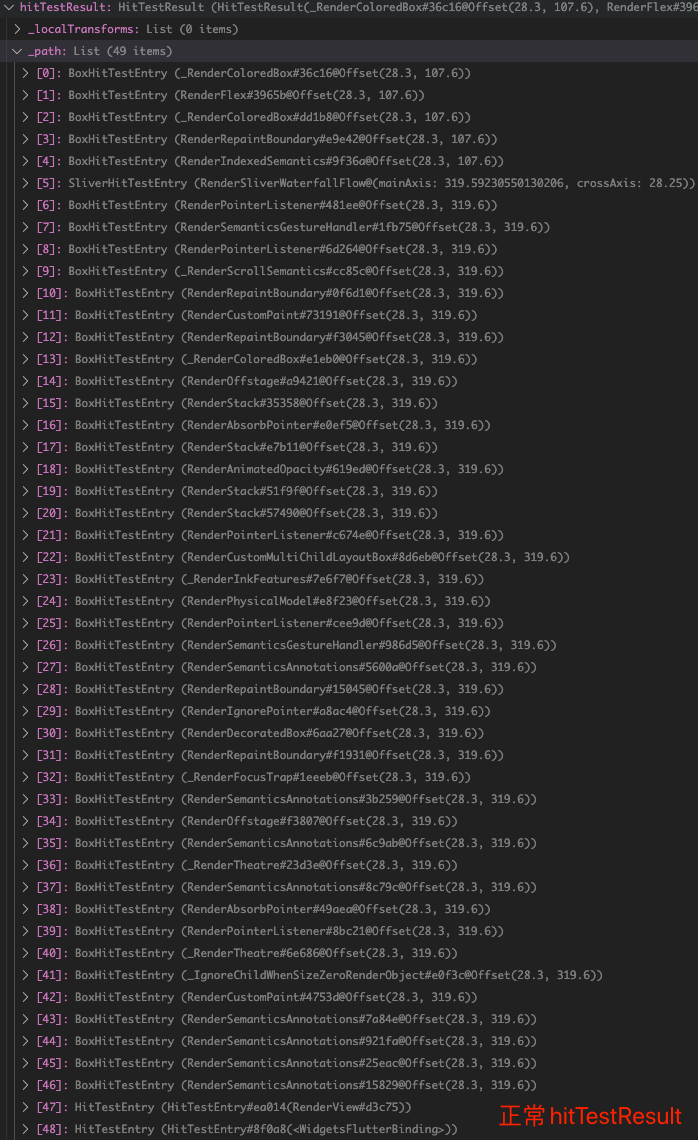
Task: Expand entry [47] HitTestEntry RenderView#d3c75
Action: (x=26, y=1107)
